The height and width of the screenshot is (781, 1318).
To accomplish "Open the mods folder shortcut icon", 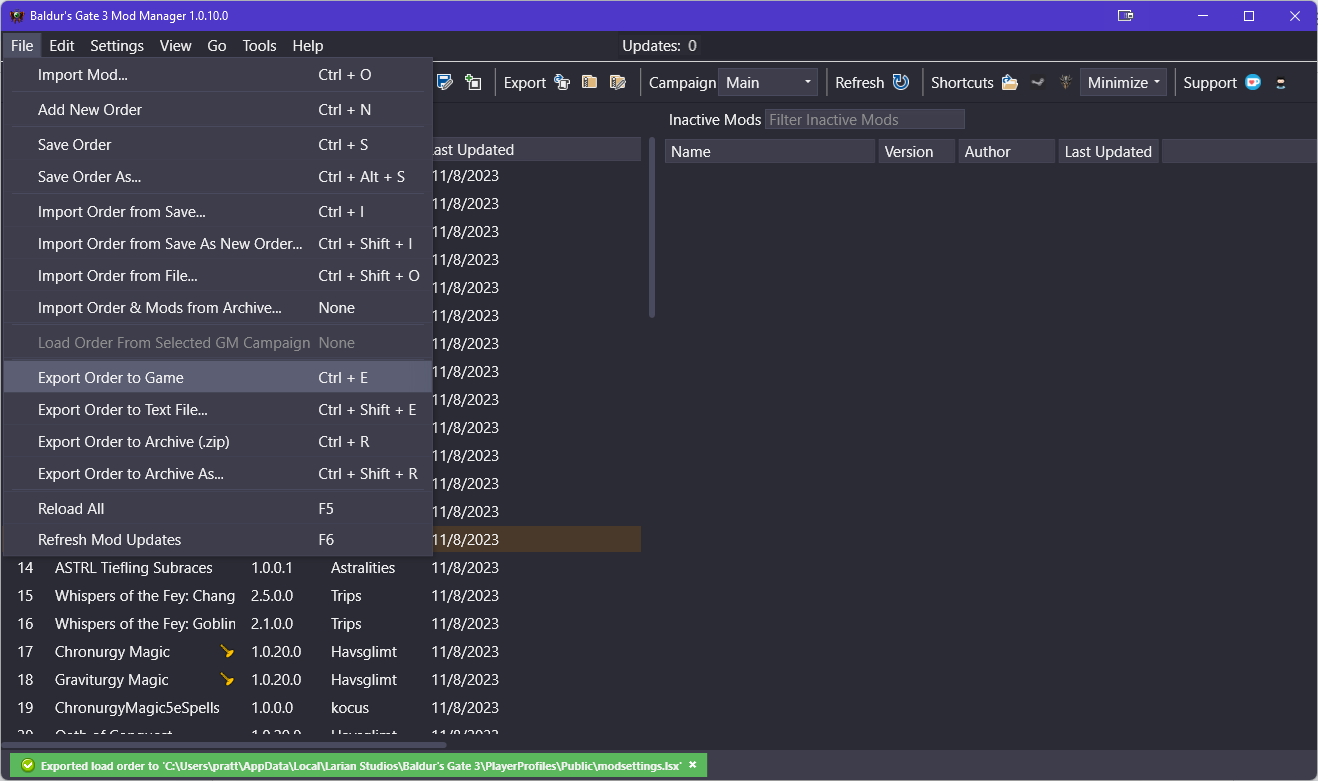I will tap(1010, 82).
